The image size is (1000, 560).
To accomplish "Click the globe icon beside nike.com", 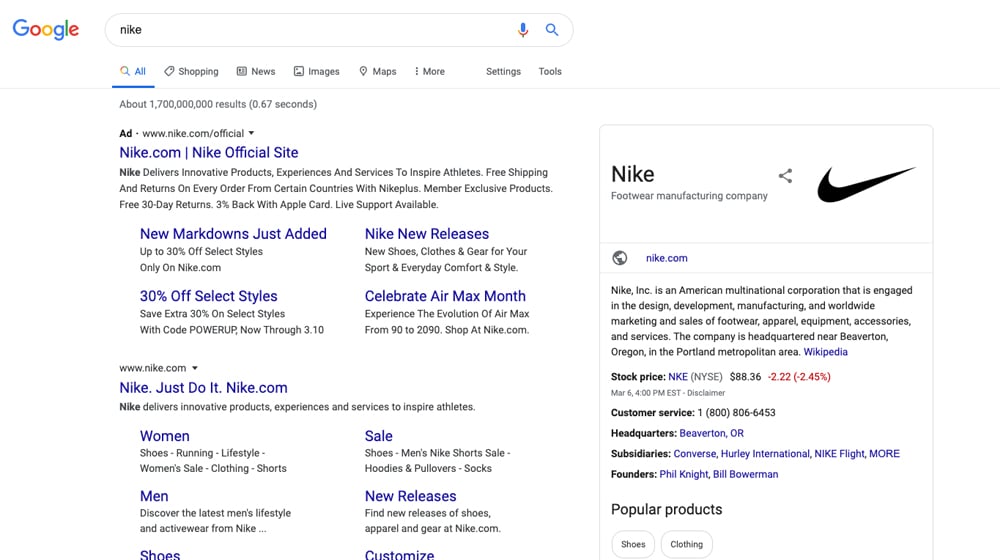I will point(620,258).
